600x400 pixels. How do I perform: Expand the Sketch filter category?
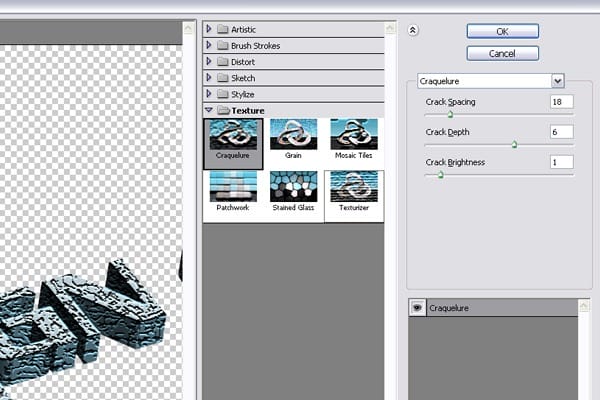coord(209,77)
